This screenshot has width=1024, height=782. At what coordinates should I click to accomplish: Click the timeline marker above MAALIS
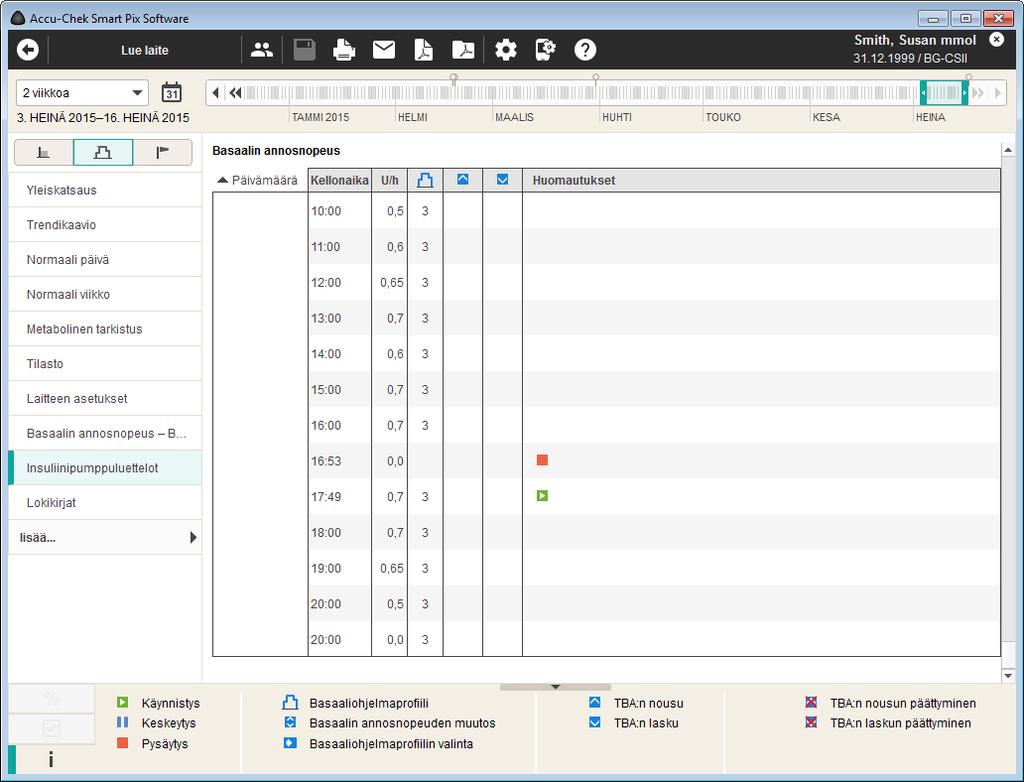454,78
